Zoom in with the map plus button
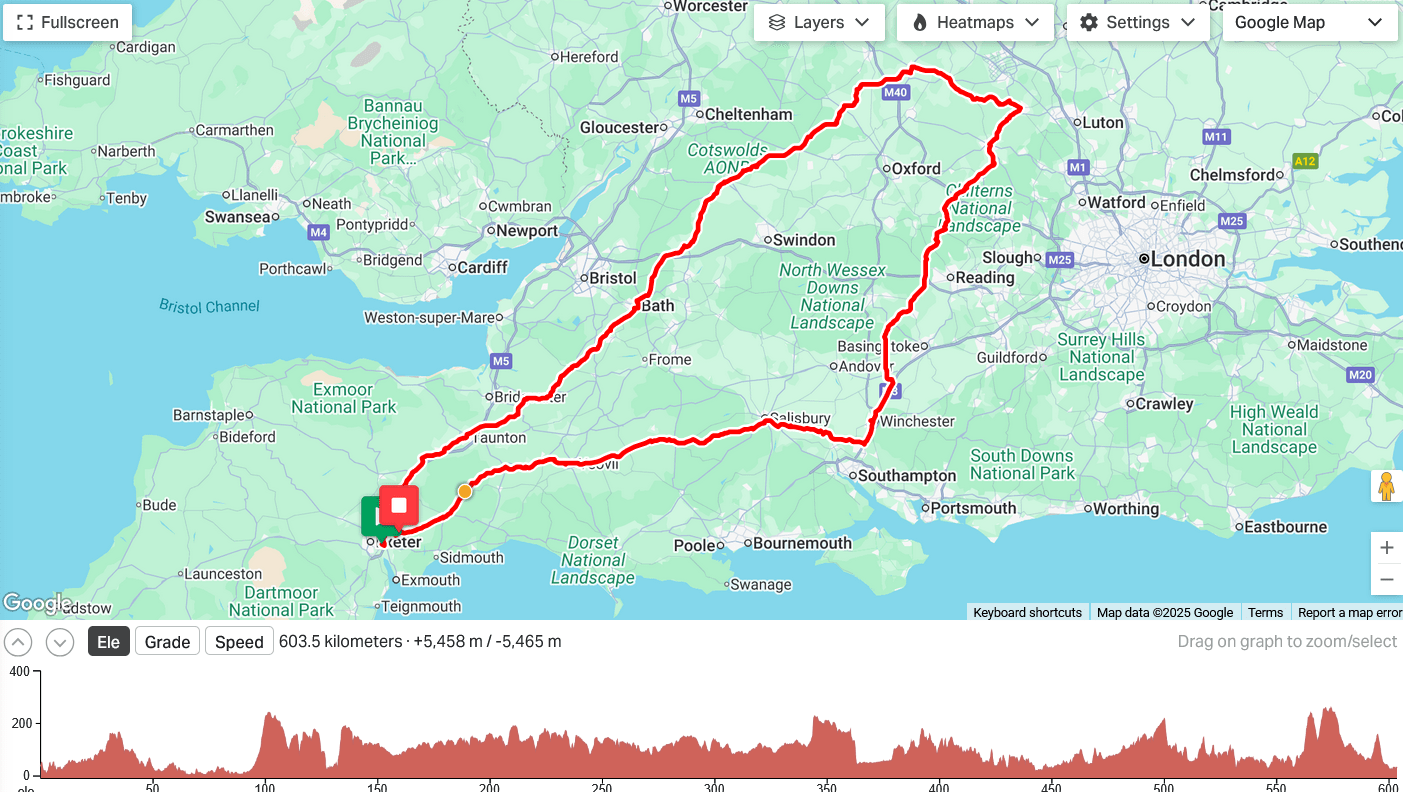The image size is (1403, 792). (x=1386, y=548)
